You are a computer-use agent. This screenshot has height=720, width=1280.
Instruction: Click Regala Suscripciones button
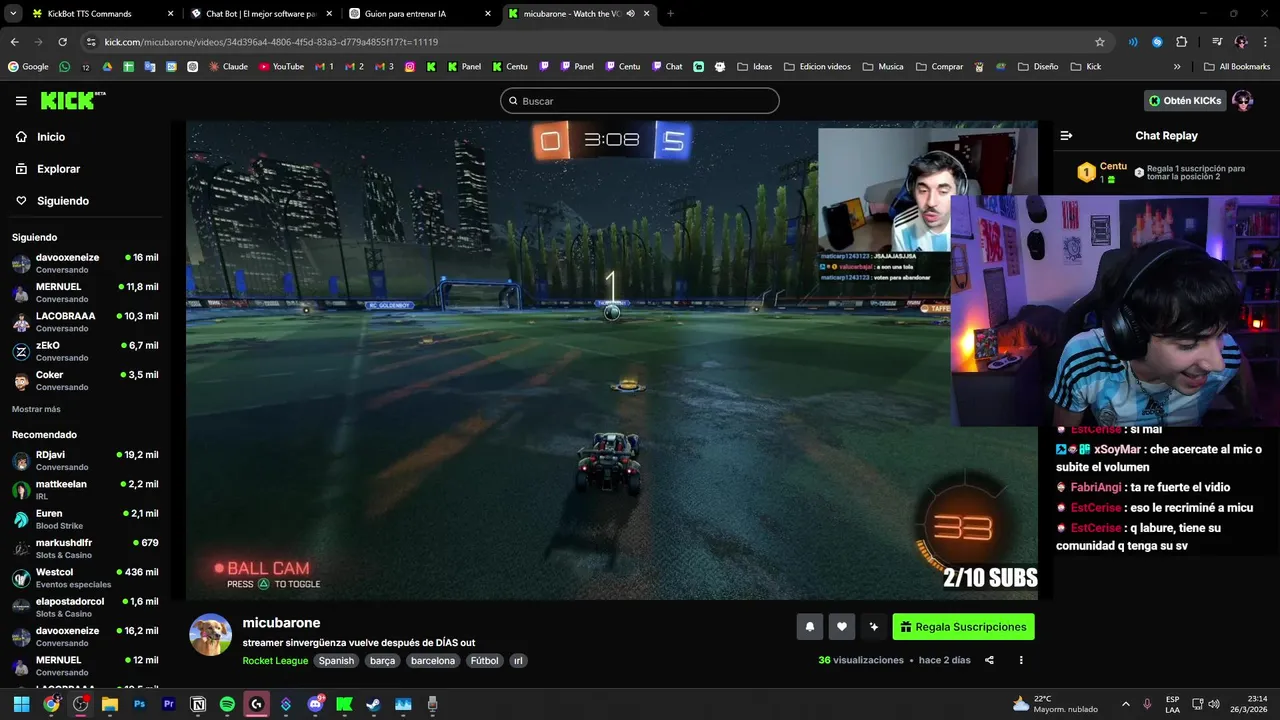[x=963, y=627]
